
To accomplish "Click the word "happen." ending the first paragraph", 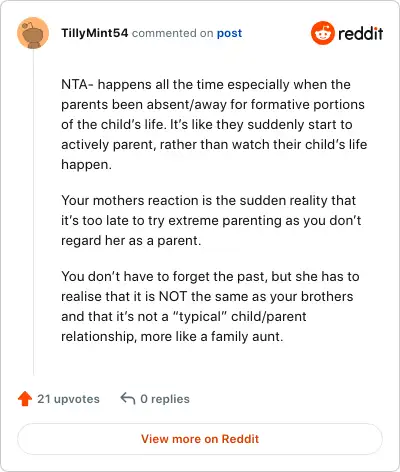I will click(86, 165).
